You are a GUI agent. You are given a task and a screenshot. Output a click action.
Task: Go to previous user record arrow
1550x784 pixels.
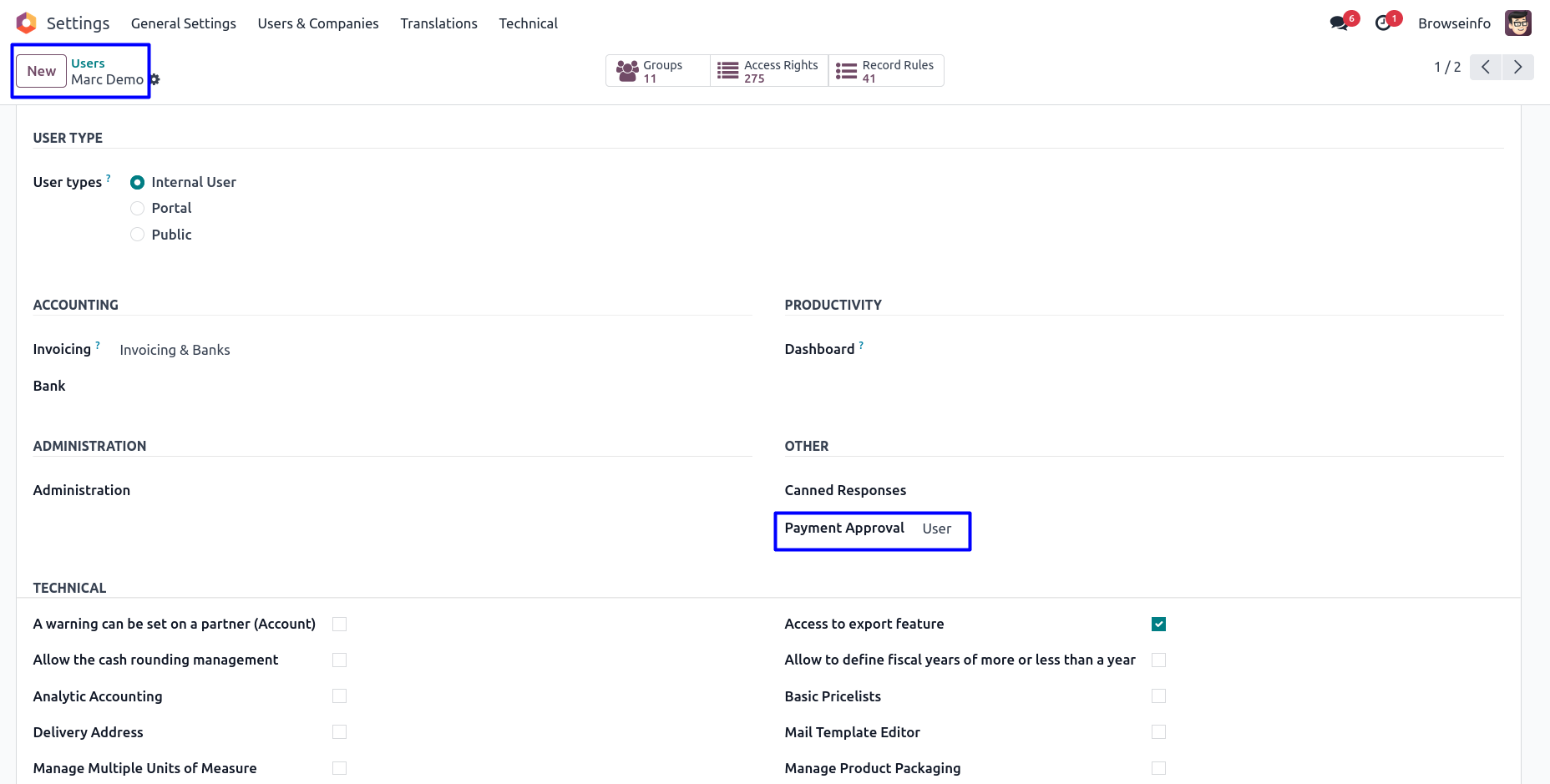[1486, 67]
